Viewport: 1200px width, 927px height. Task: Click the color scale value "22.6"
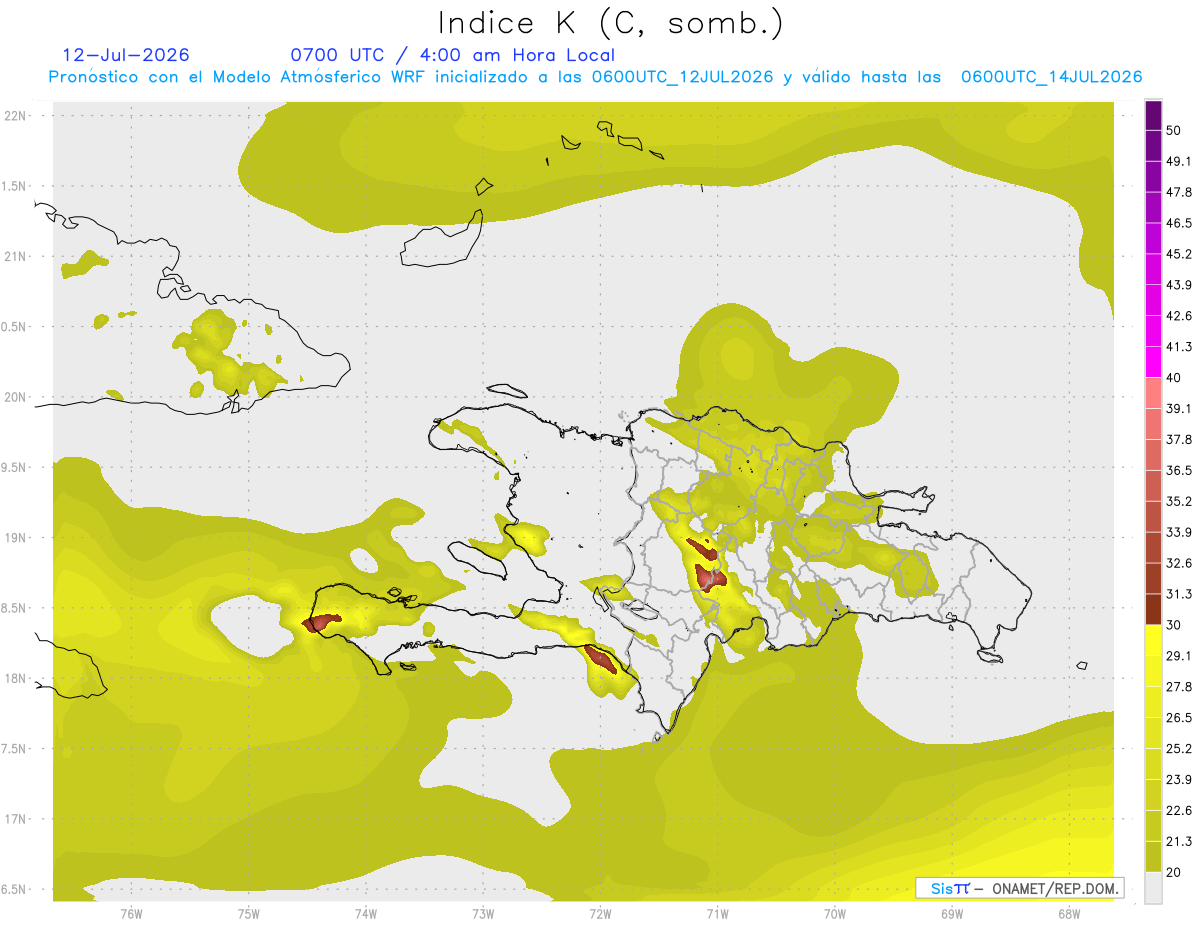click(x=1178, y=811)
